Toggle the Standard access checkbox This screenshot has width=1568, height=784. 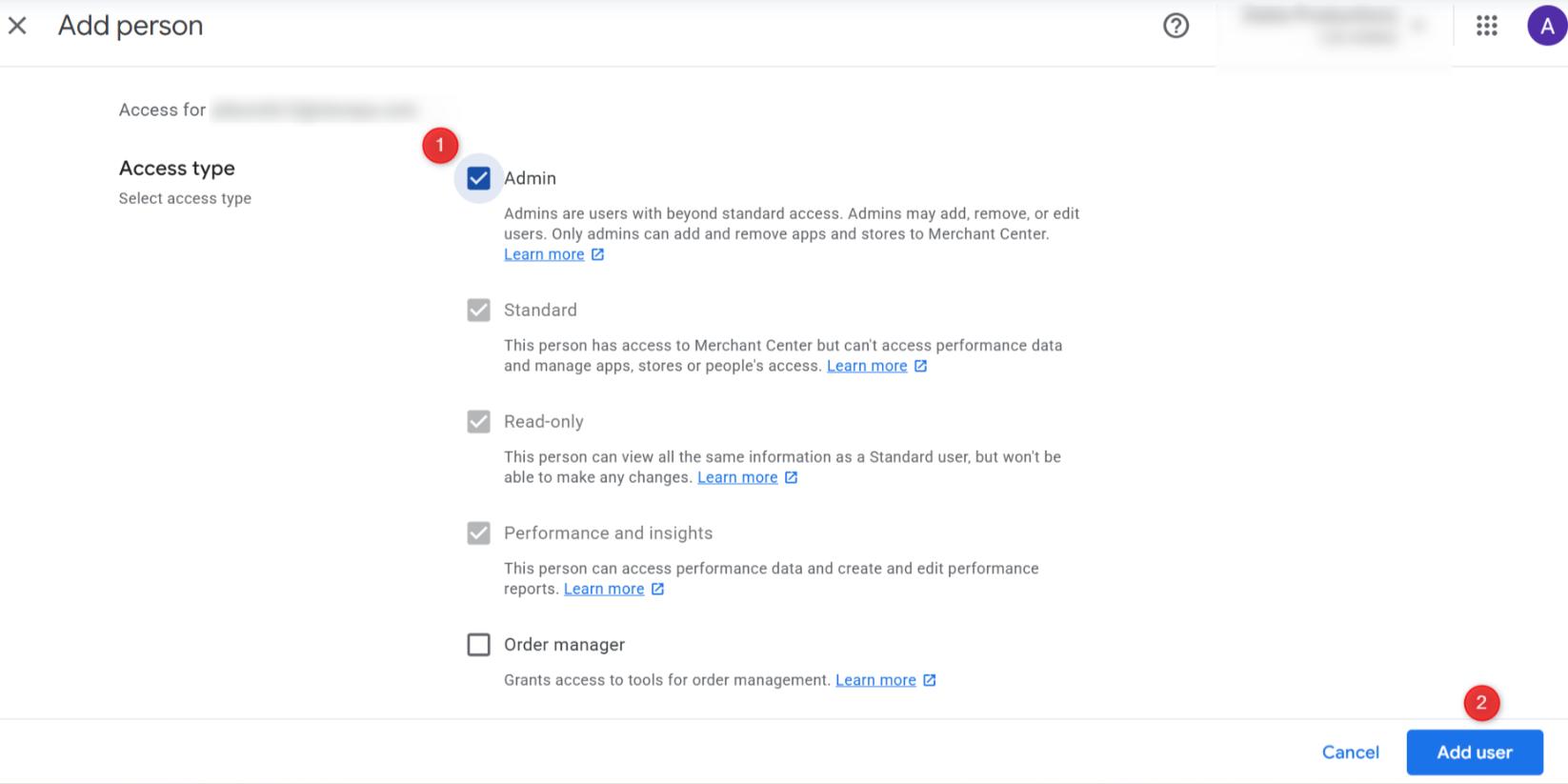point(478,311)
